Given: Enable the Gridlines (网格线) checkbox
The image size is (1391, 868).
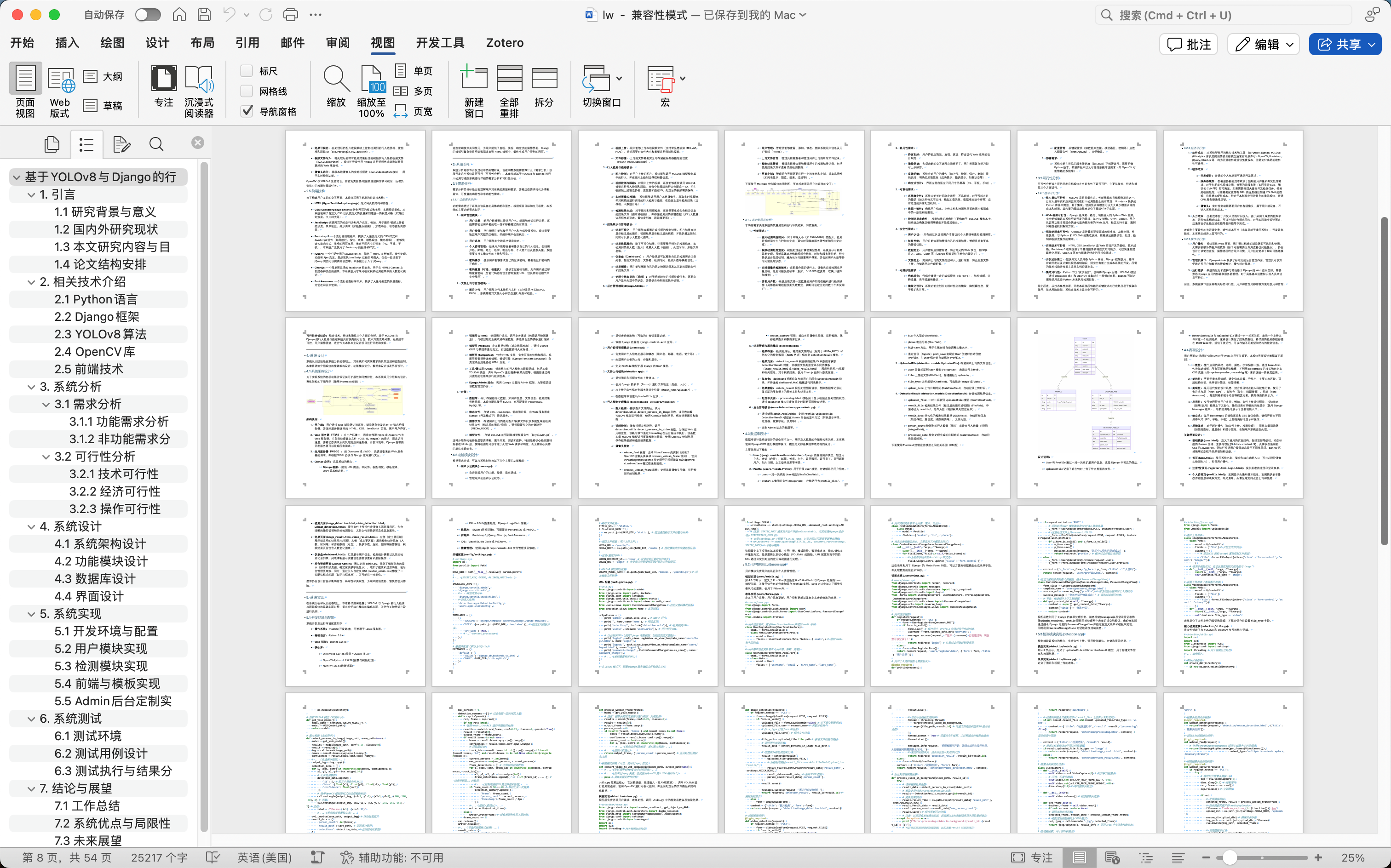Looking at the screenshot, I should tap(247, 91).
